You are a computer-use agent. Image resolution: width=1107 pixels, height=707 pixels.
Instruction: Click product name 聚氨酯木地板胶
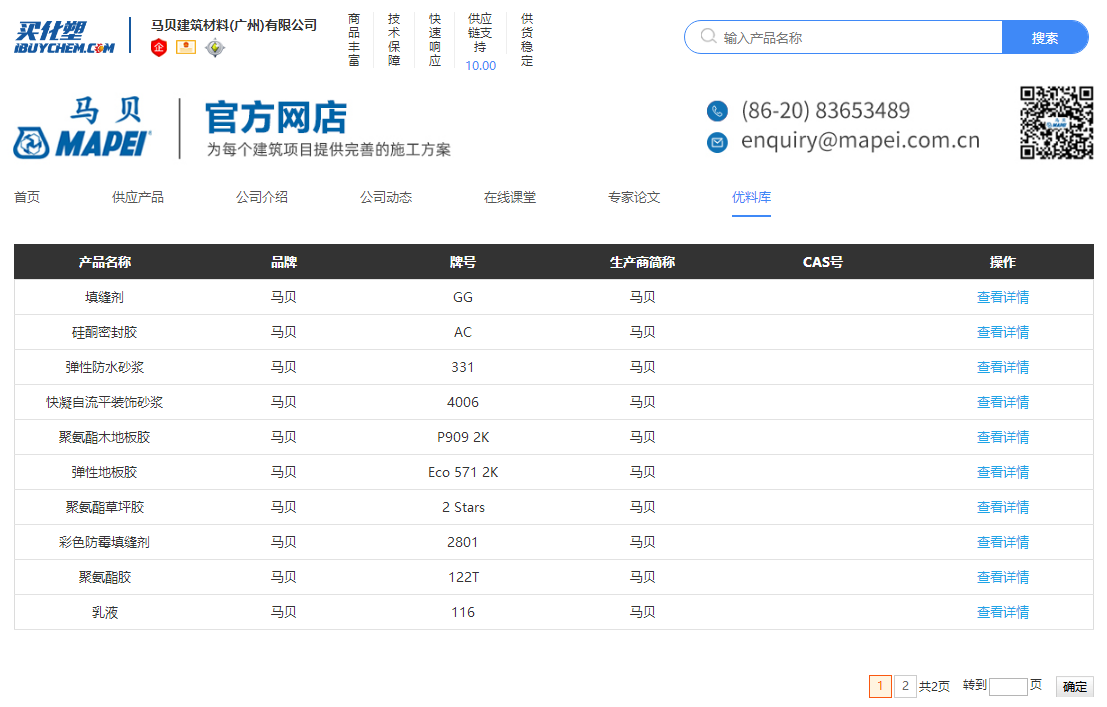pos(104,437)
